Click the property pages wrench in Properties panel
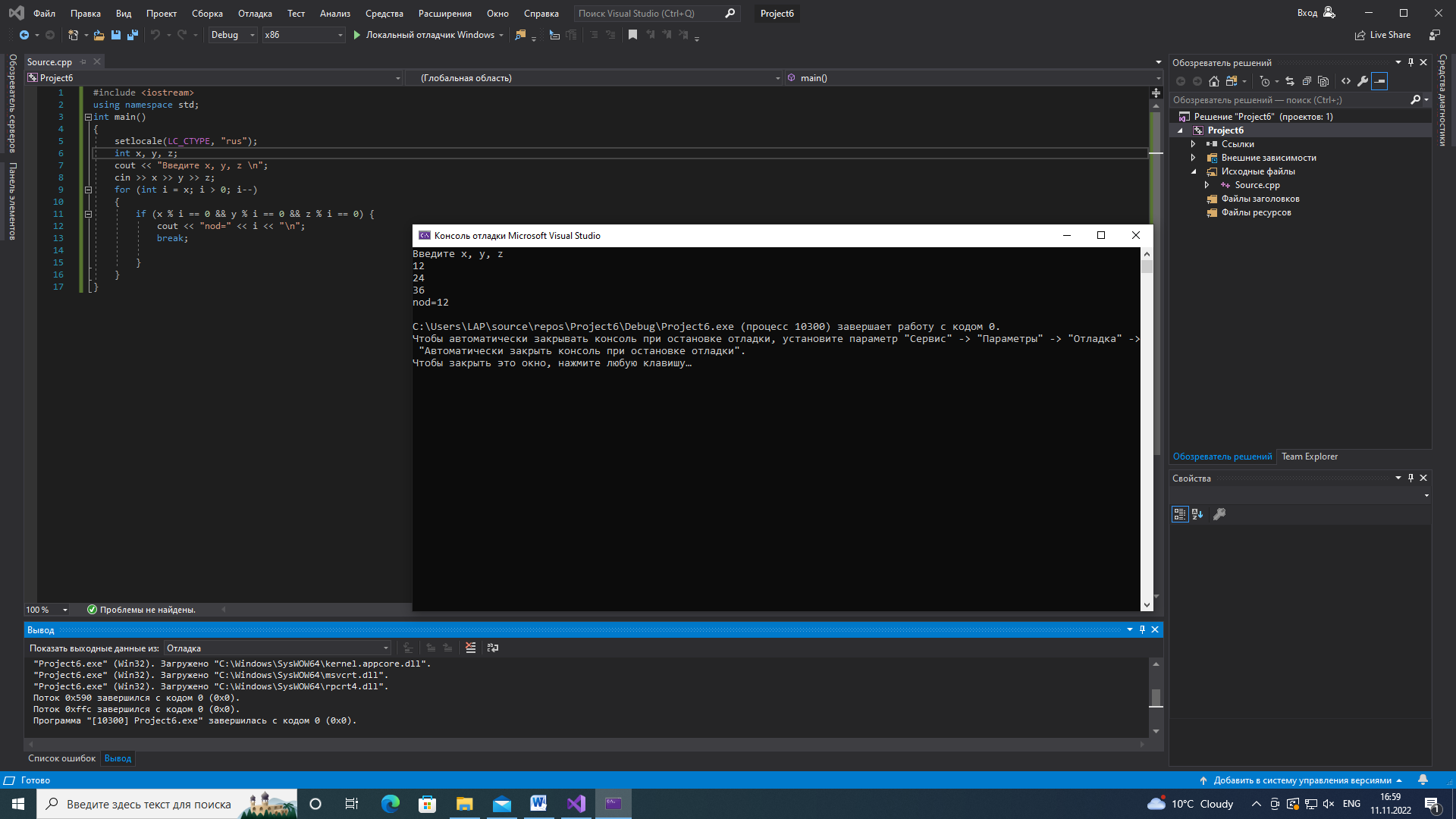 (x=1219, y=514)
